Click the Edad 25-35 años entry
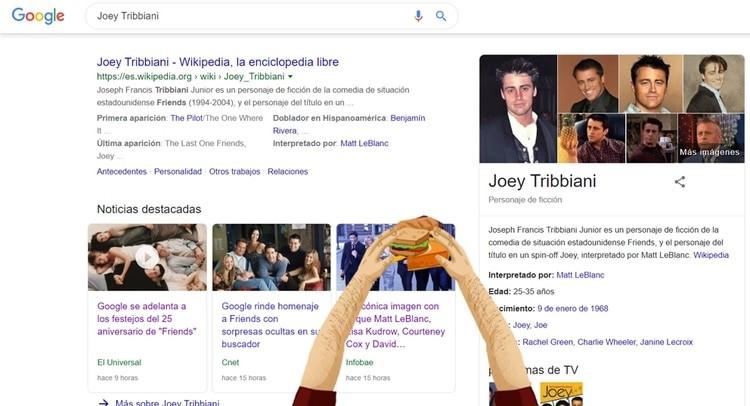This screenshot has width=750, height=406. click(x=521, y=292)
